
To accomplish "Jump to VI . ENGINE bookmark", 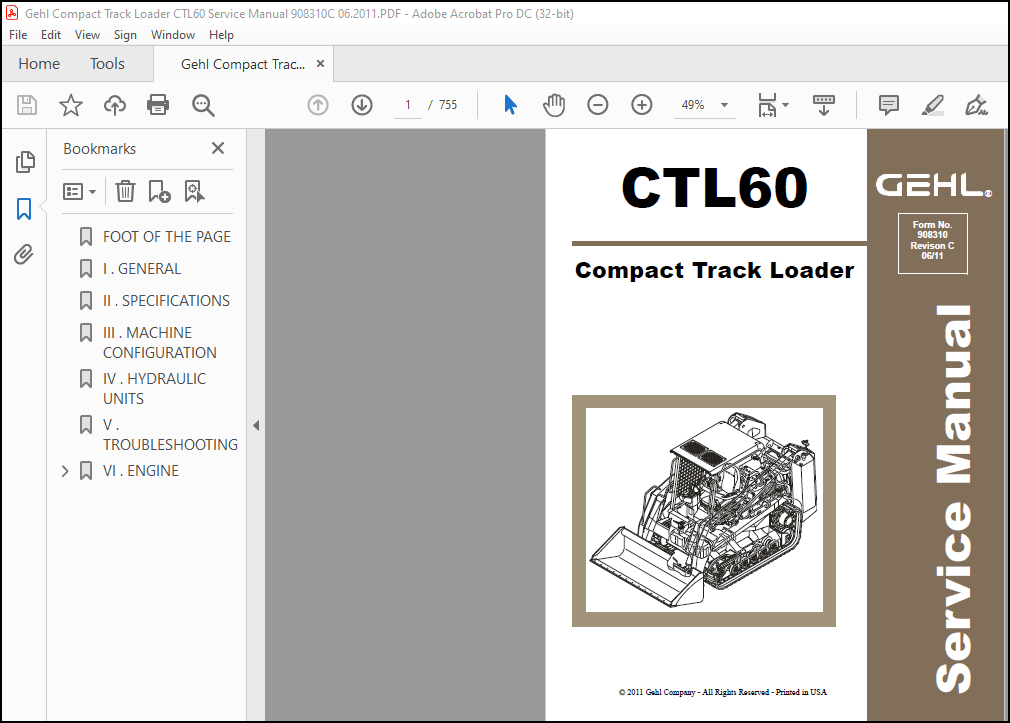I will pos(141,471).
